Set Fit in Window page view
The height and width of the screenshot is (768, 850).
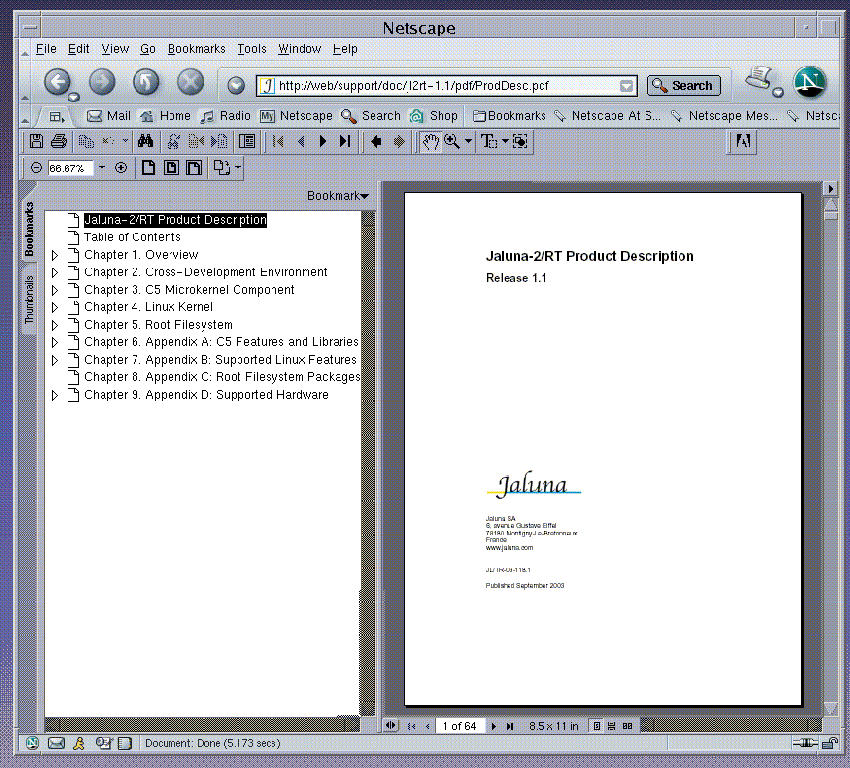[x=171, y=167]
